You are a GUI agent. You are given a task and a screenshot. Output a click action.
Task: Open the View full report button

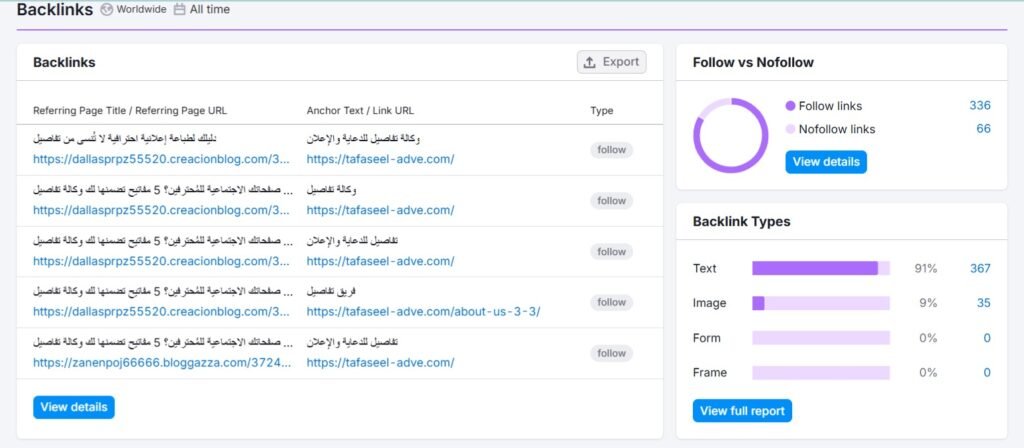(x=742, y=411)
